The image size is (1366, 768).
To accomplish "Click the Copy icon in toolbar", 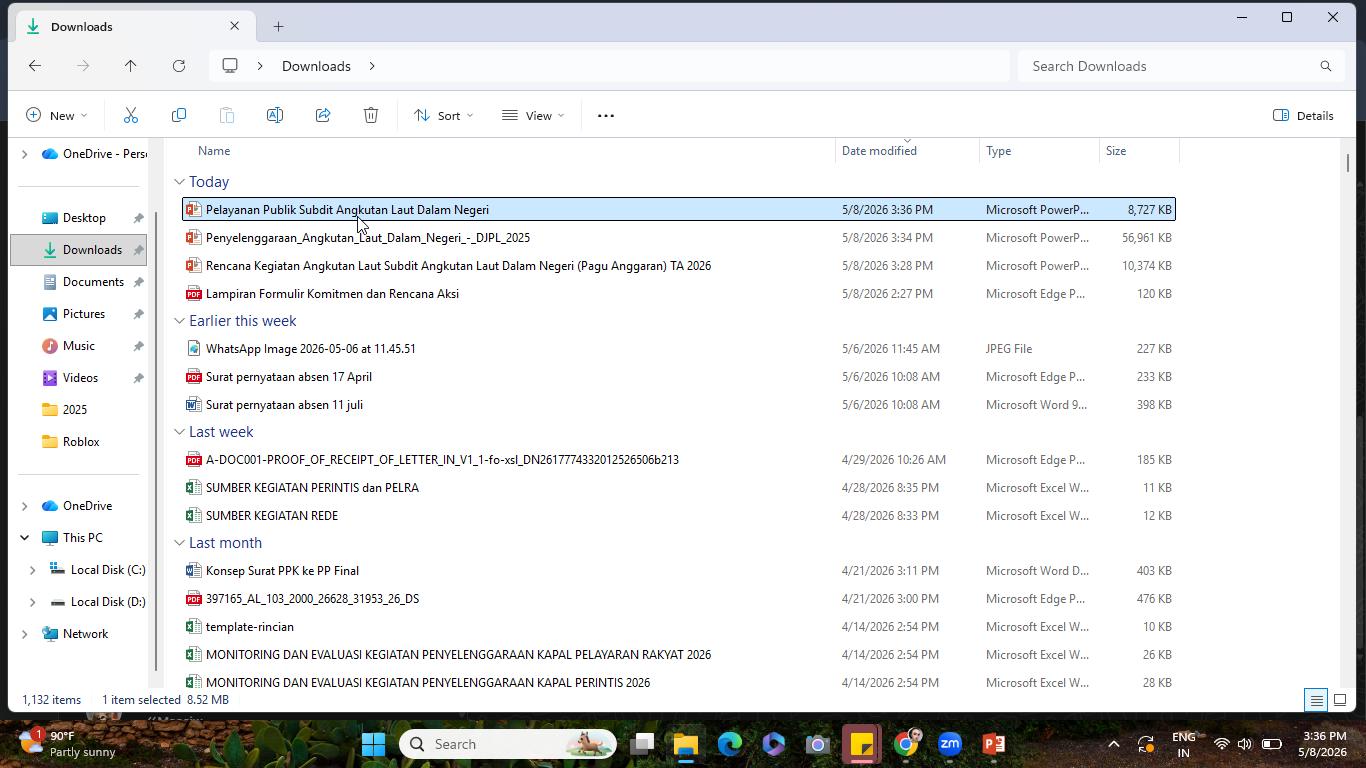I will coord(179,115).
